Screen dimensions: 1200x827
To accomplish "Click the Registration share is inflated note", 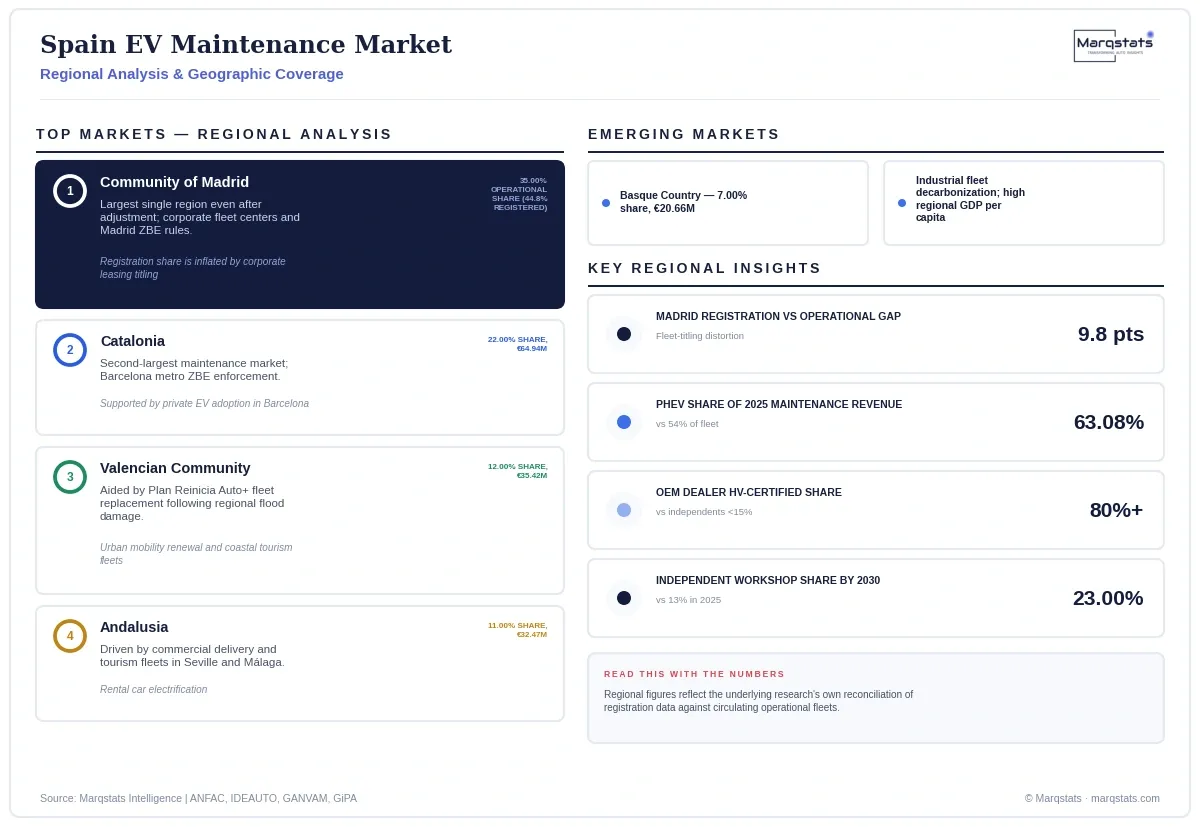I will (x=193, y=268).
